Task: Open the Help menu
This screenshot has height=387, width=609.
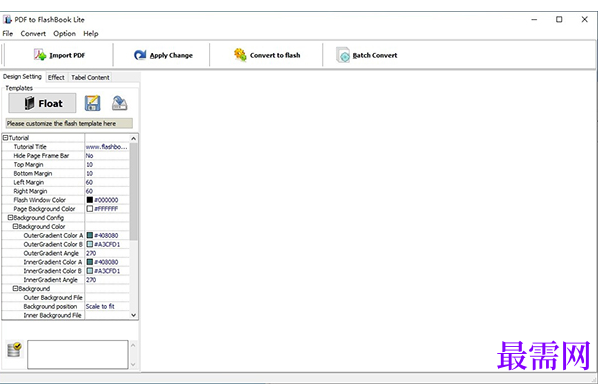Action: pos(90,34)
